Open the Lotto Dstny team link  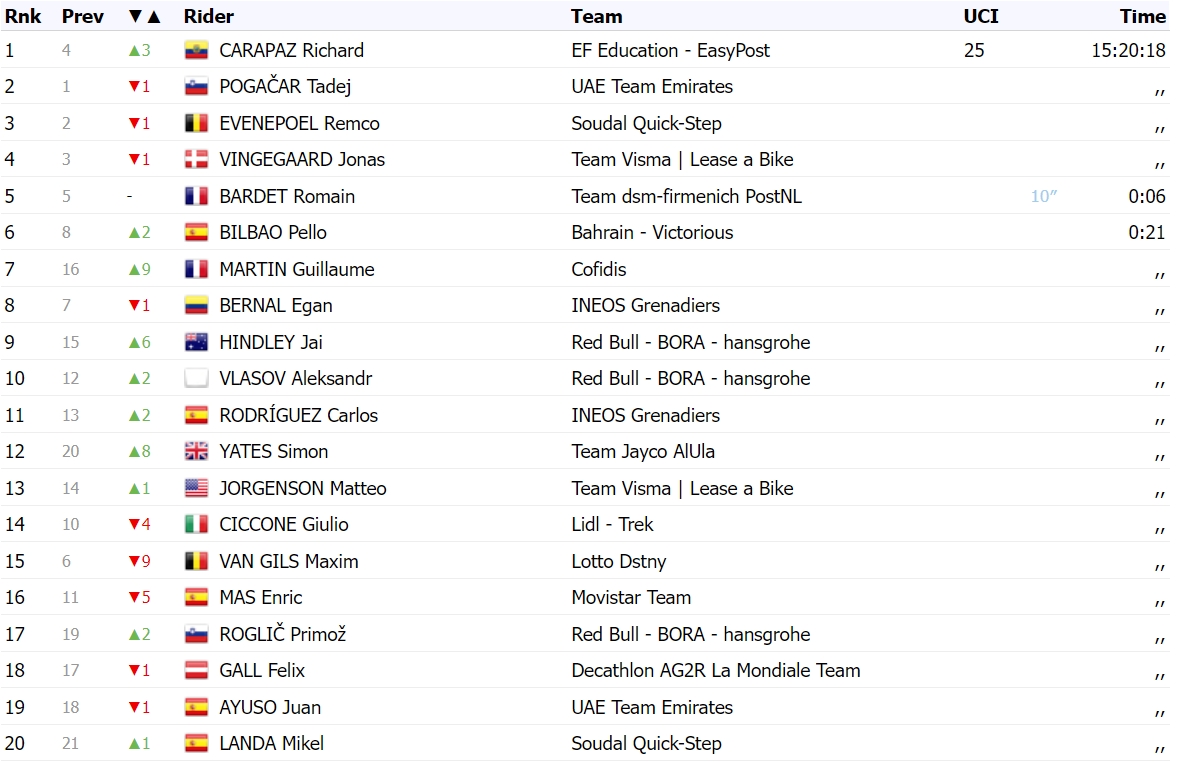click(x=619, y=561)
